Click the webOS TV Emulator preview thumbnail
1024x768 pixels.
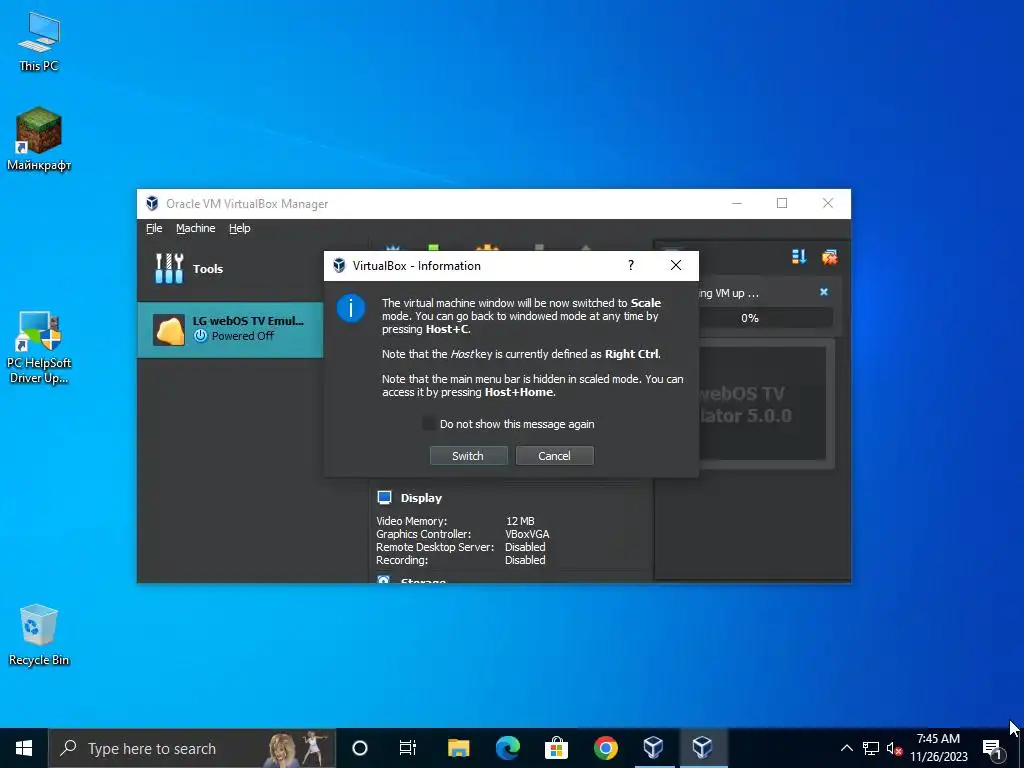point(763,402)
